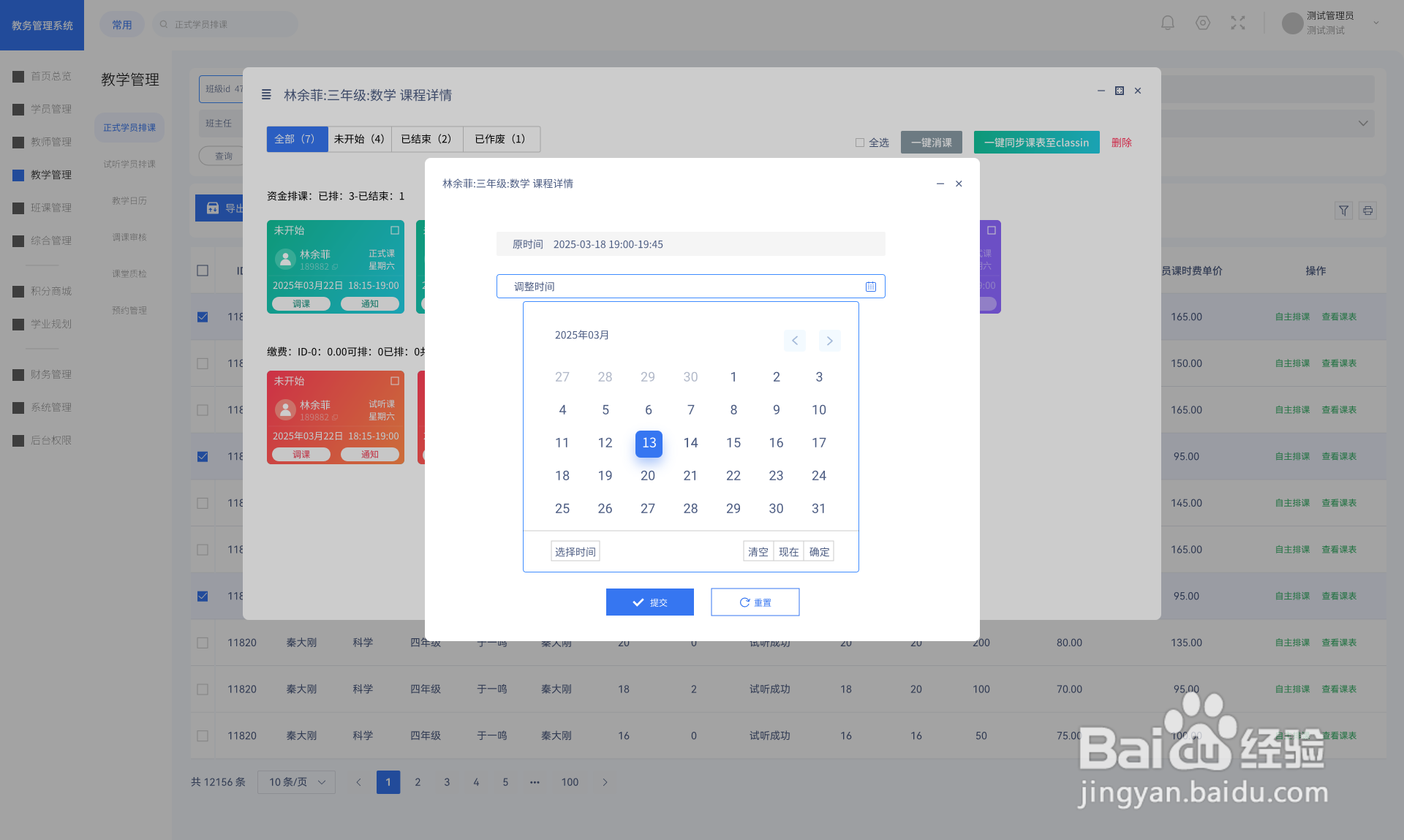
Task: Expand the 测试管理员 user menu
Action: click(1375, 23)
